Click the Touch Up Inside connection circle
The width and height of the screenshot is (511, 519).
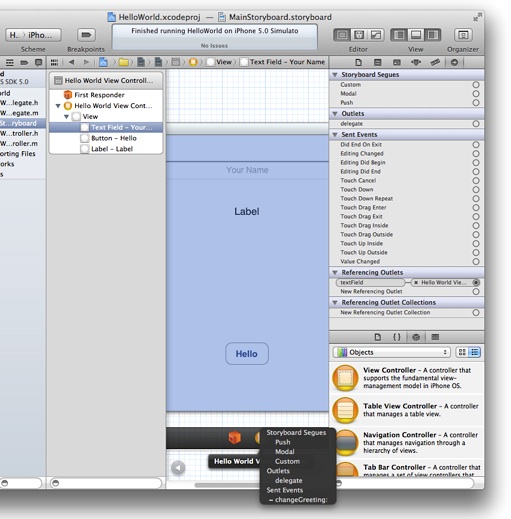476,244
